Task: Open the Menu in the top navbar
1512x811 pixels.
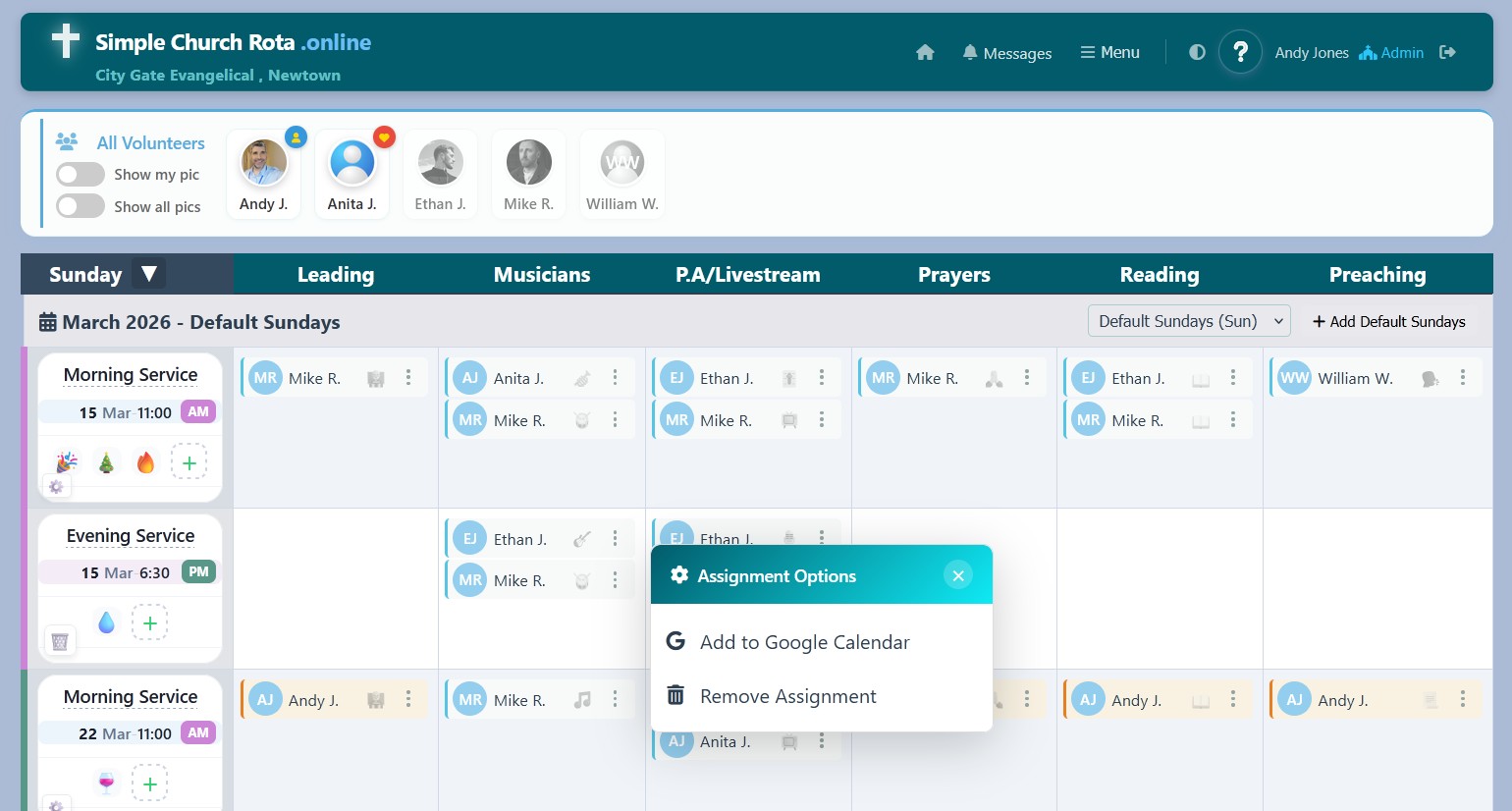Action: pyautogui.click(x=1109, y=51)
